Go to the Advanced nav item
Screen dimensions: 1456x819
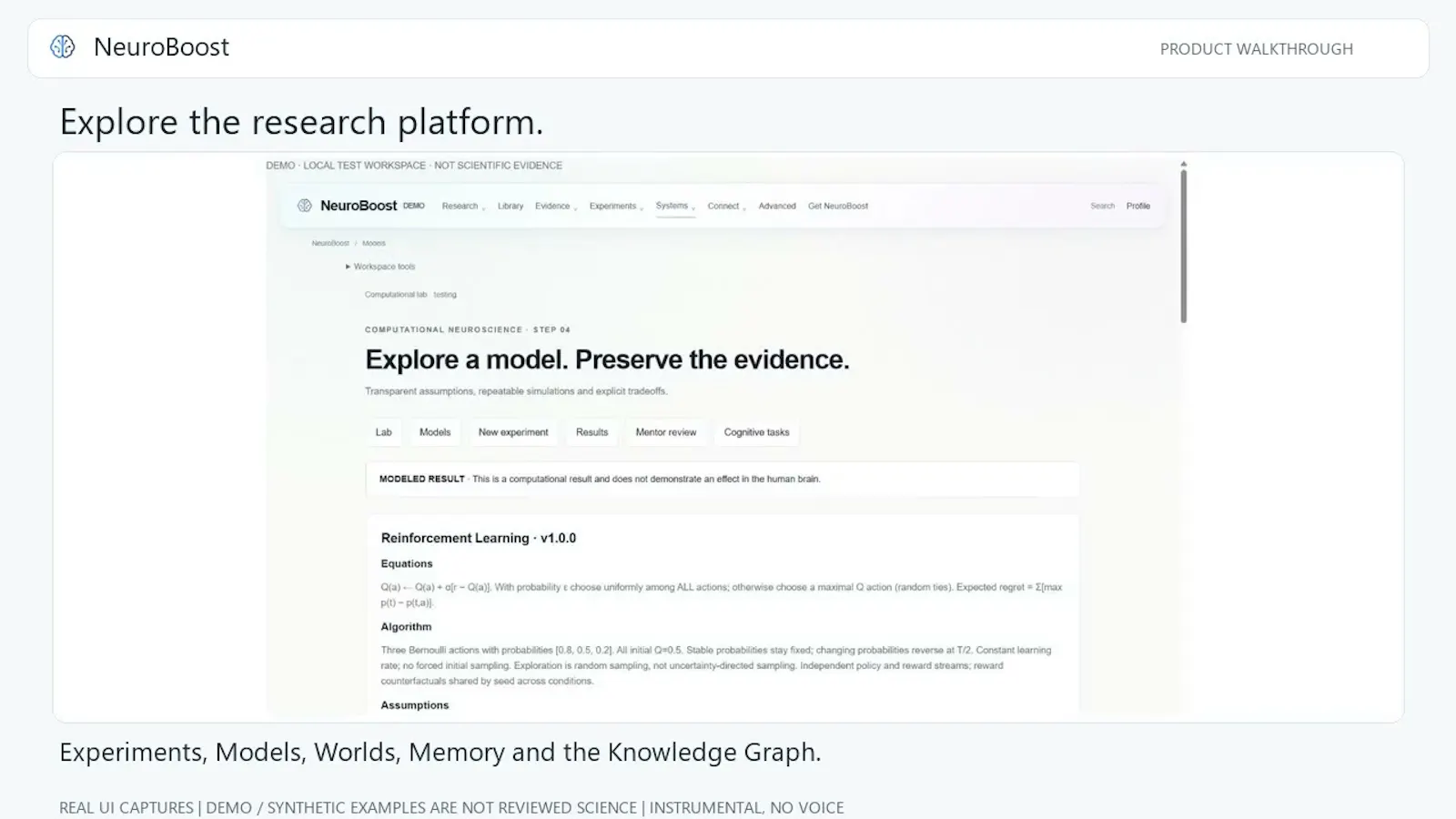pyautogui.click(x=777, y=207)
